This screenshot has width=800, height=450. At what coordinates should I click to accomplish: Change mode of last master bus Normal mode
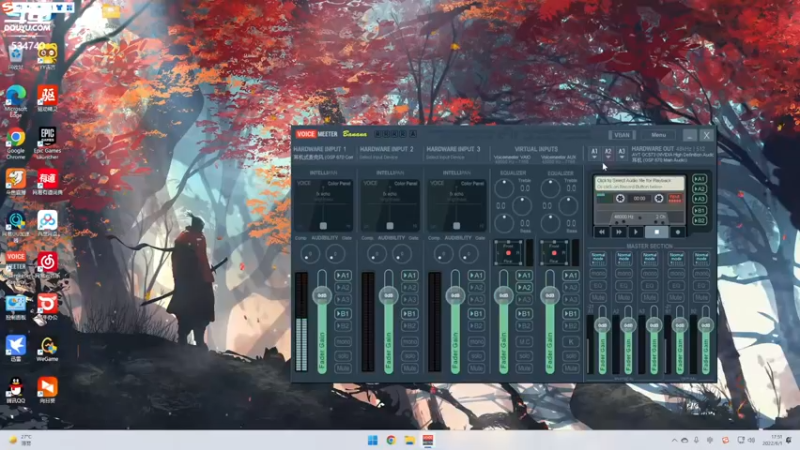pyautogui.click(x=702, y=258)
